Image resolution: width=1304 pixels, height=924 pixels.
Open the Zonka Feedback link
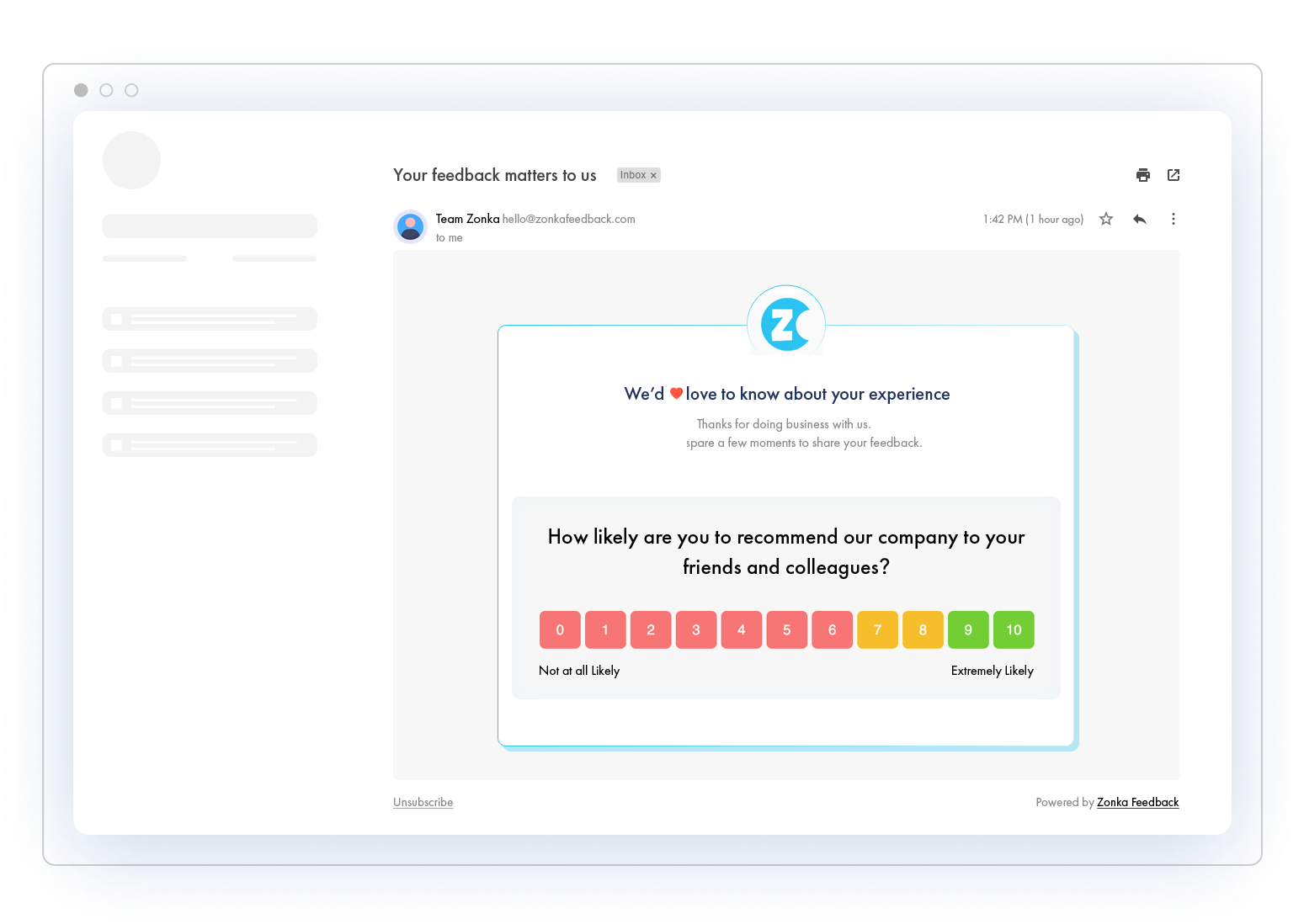click(1137, 802)
